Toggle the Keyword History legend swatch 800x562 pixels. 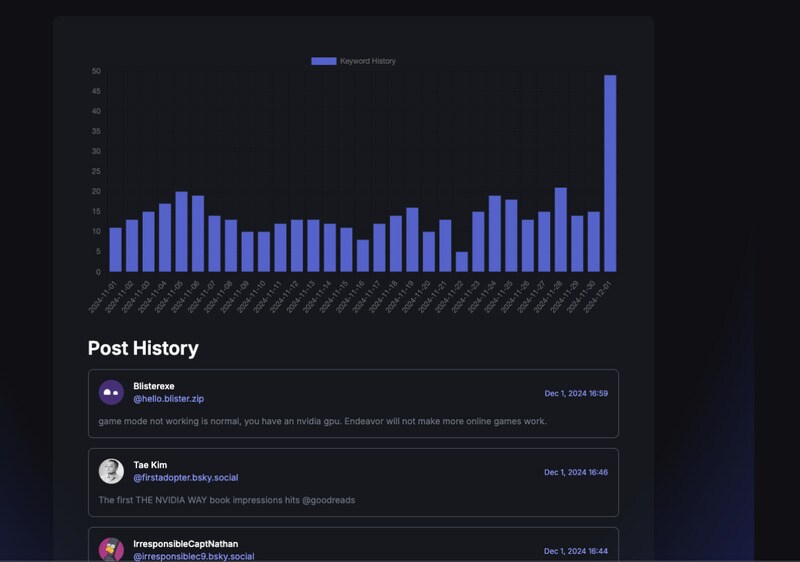point(323,61)
